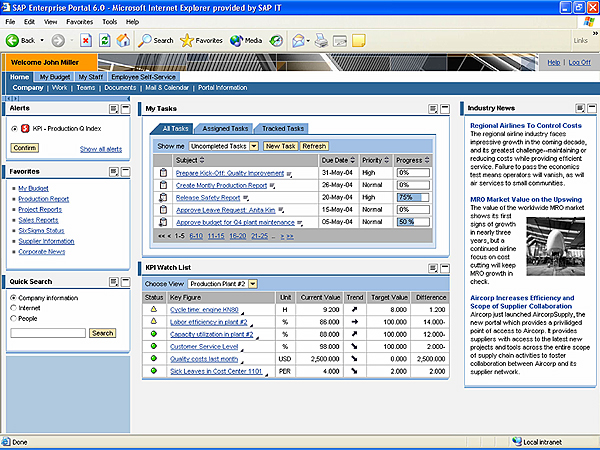This screenshot has width=600, height=450.
Task: Switch to the Tracked Tasks tab
Action: coord(283,129)
